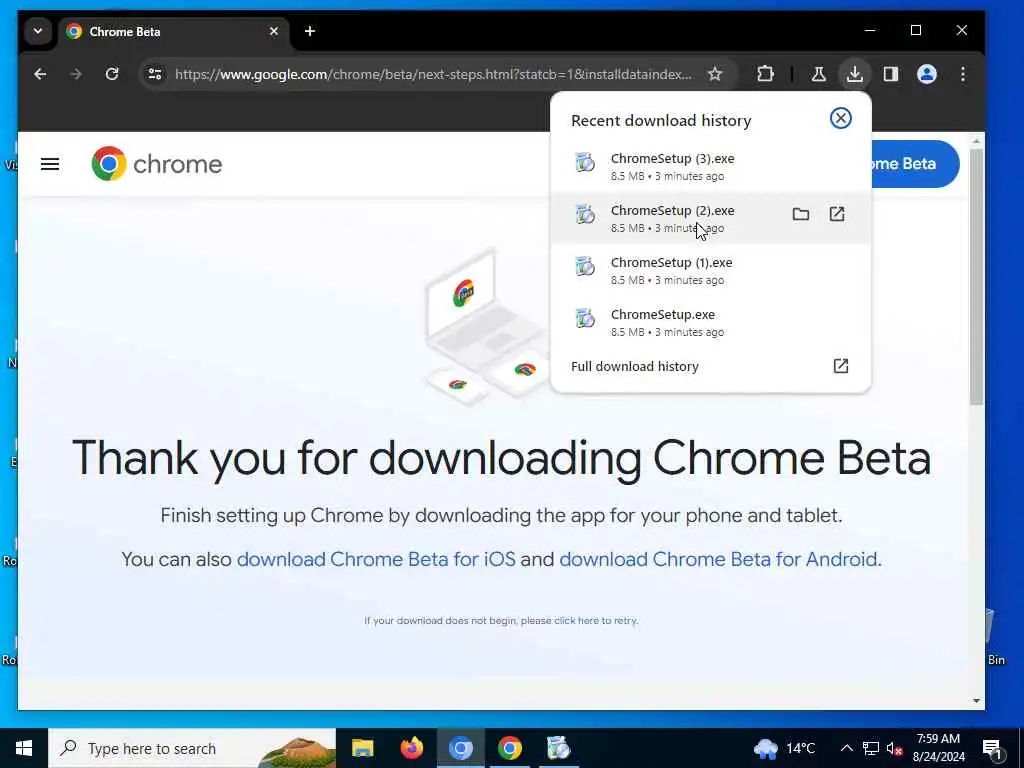This screenshot has width=1024, height=768.
Task: Launch Firefox from the taskbar
Action: tap(411, 748)
